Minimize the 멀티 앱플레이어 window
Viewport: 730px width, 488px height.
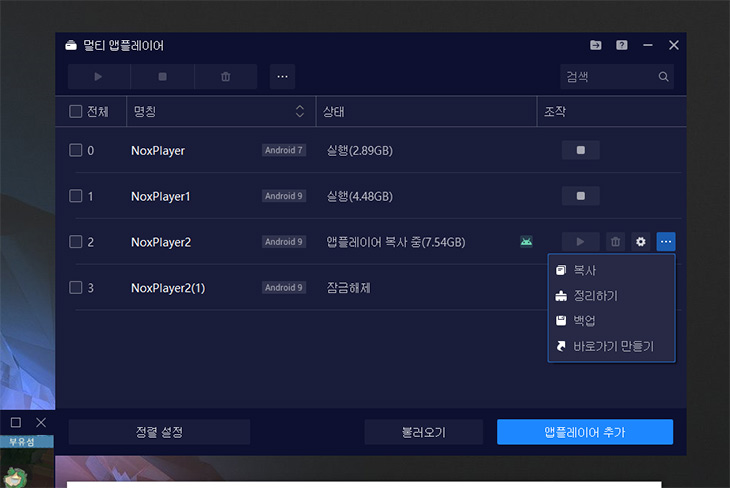648,45
